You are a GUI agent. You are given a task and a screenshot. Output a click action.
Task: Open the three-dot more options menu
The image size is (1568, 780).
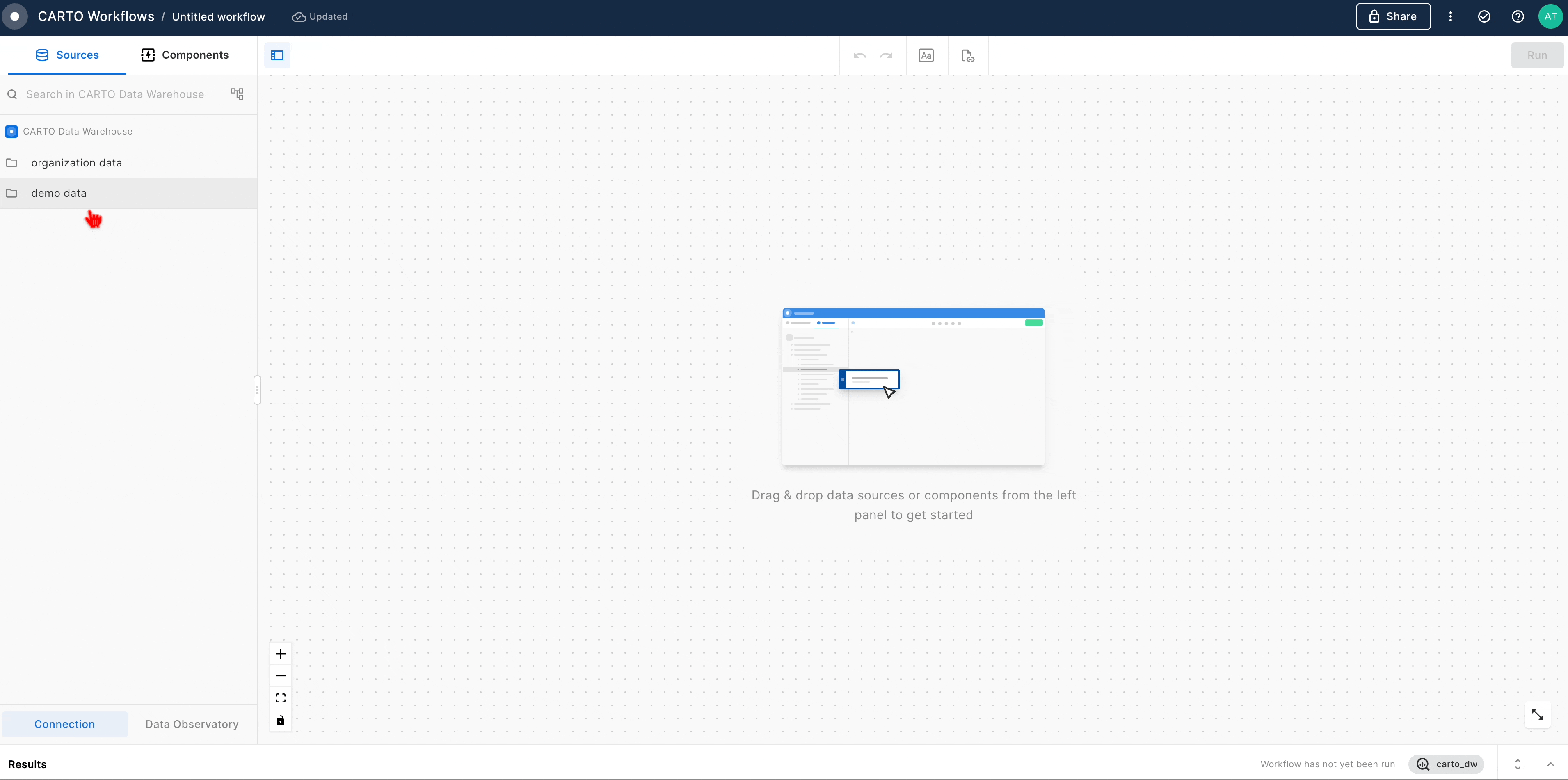1451,16
